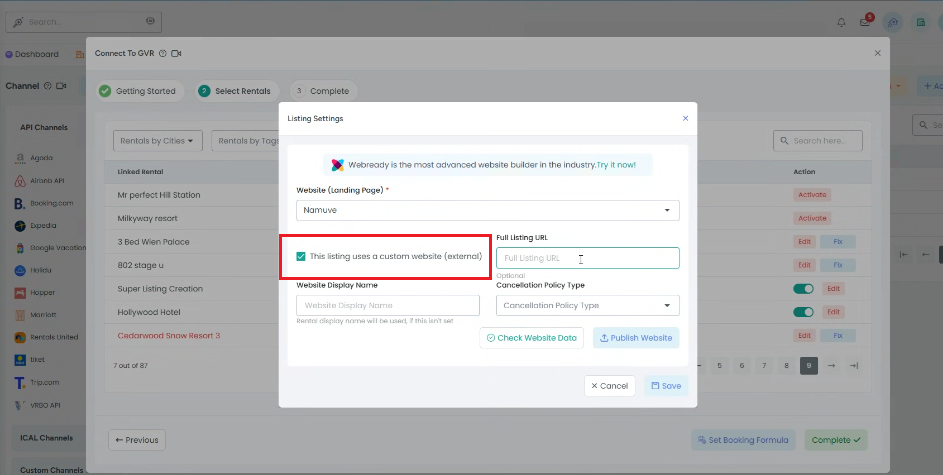Expand the Cancellation Policy Type dropdown

(588, 305)
